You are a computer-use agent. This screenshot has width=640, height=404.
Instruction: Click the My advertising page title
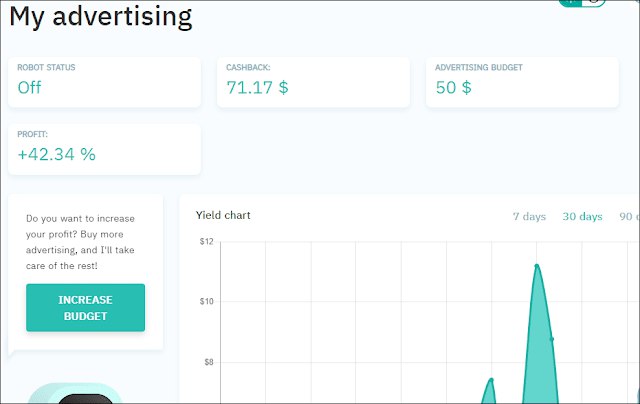[100, 17]
